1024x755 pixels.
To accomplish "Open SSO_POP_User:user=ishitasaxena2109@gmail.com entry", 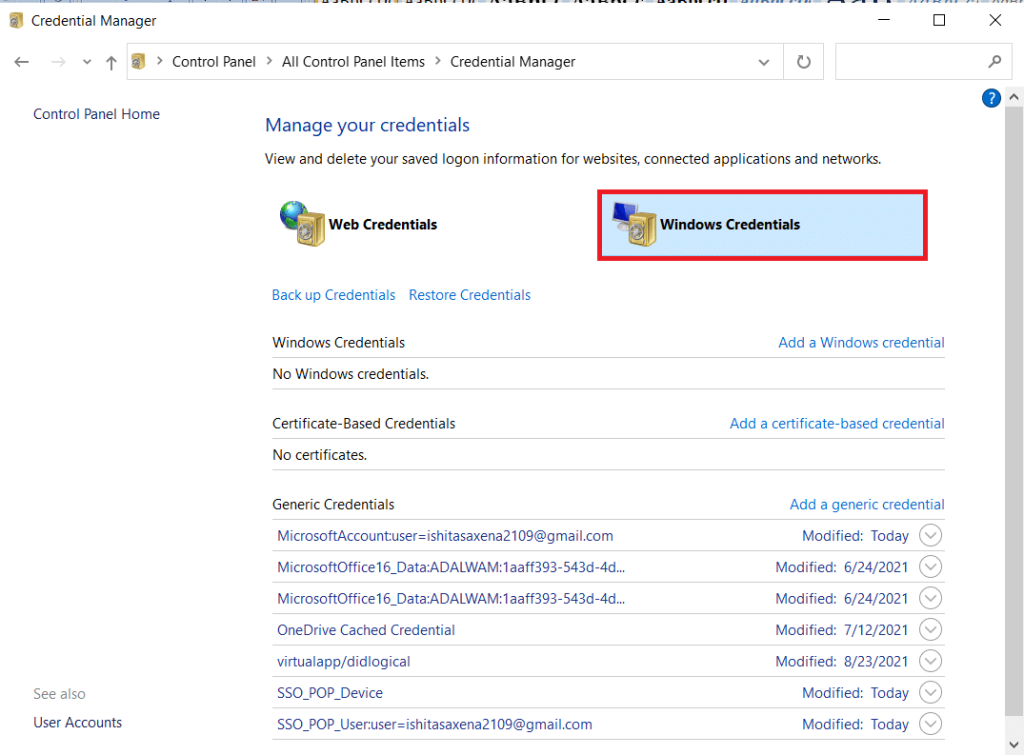I will tap(434, 724).
